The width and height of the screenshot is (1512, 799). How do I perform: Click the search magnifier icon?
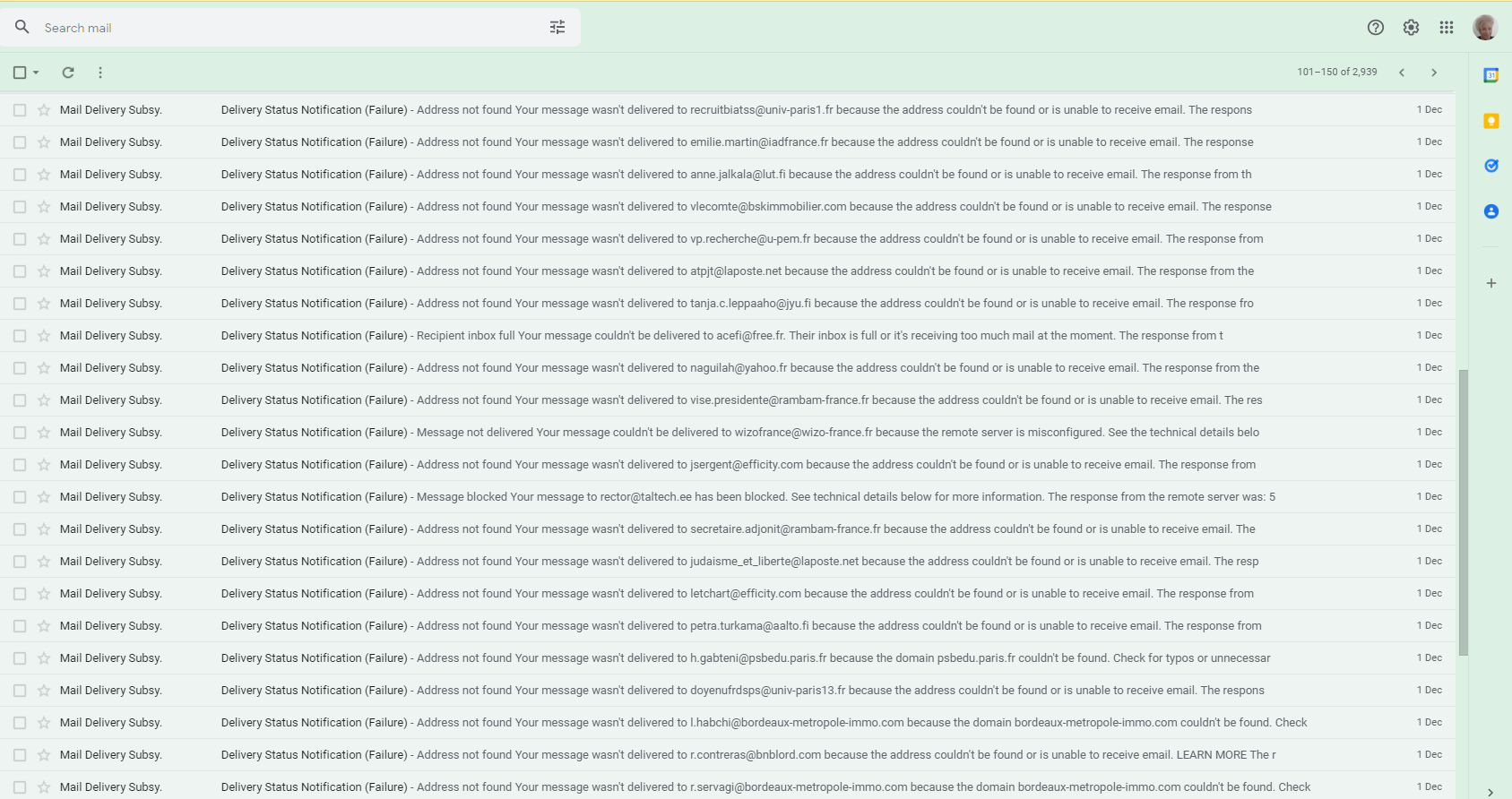click(22, 27)
